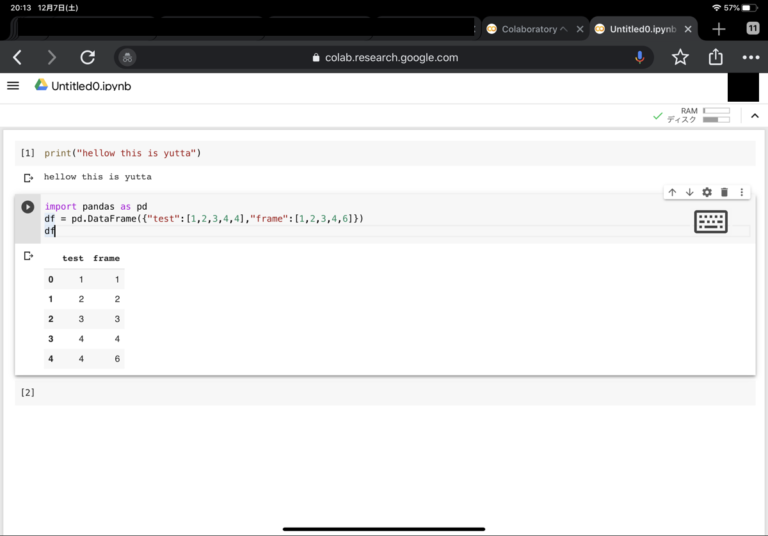This screenshot has height=536, width=768.
Task: Move the cell down with the arrow
Action: pyautogui.click(x=689, y=192)
